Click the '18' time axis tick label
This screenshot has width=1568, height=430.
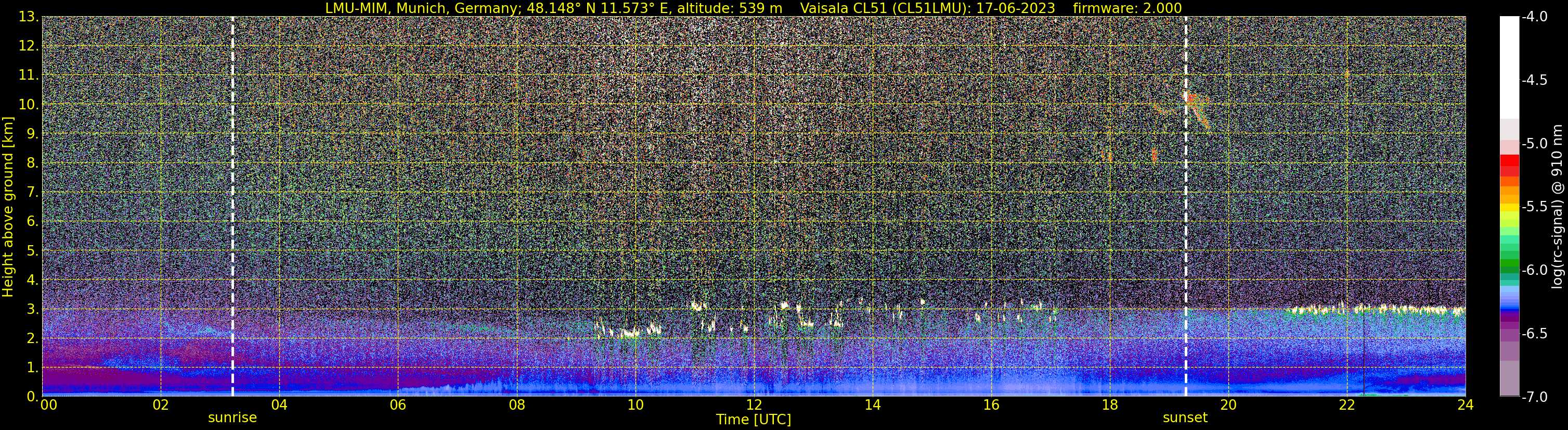1110,405
